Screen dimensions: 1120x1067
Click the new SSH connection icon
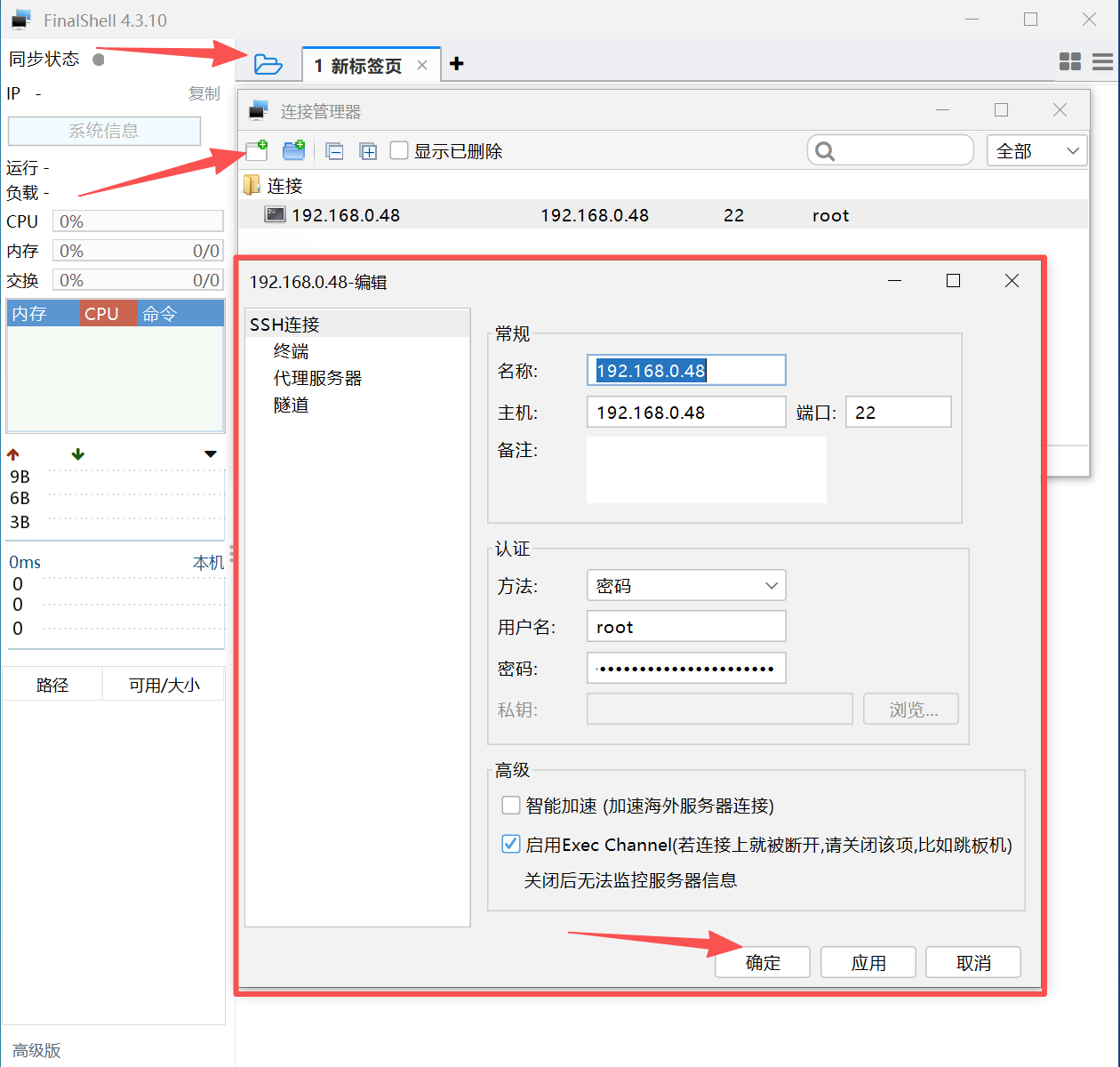[257, 150]
